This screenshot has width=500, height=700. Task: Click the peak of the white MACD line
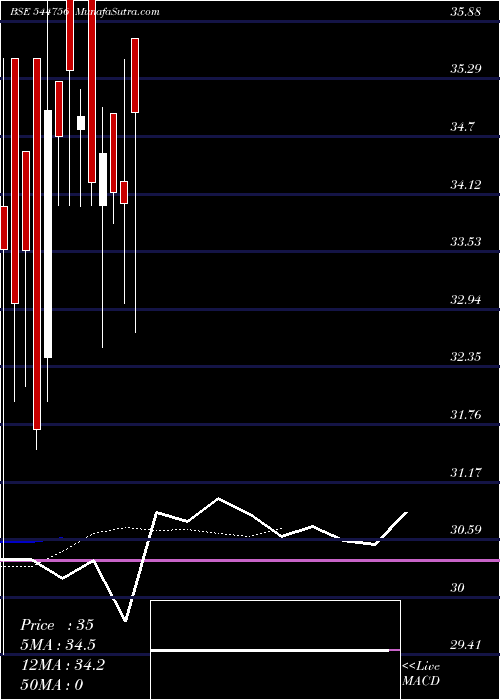click(x=218, y=498)
